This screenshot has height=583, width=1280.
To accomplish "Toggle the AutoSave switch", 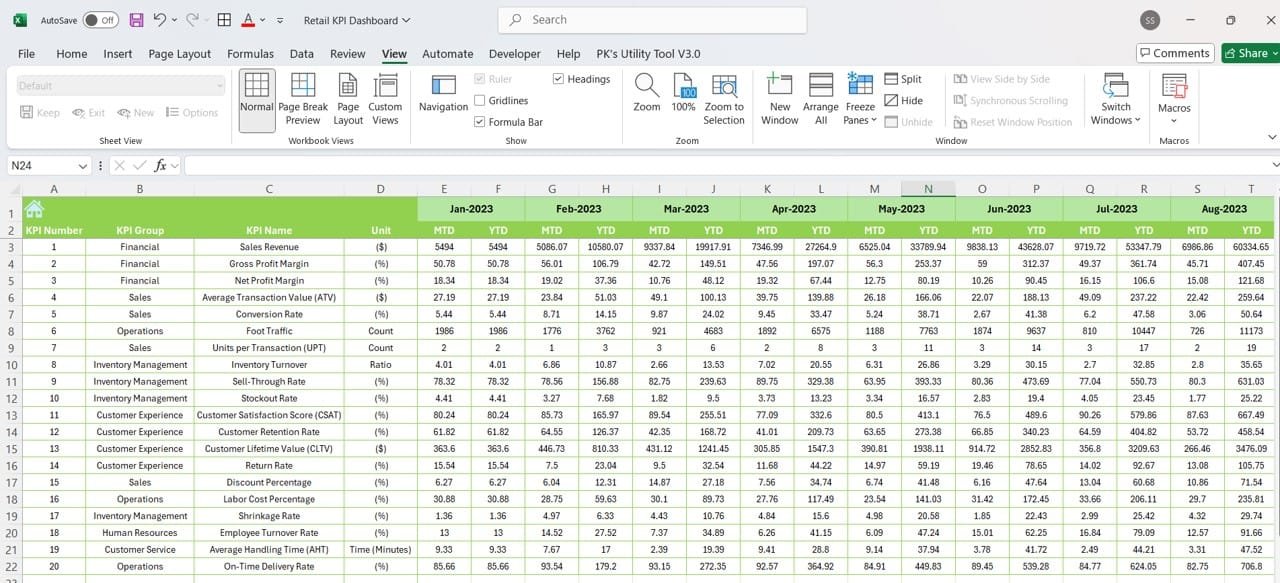I will coord(99,20).
